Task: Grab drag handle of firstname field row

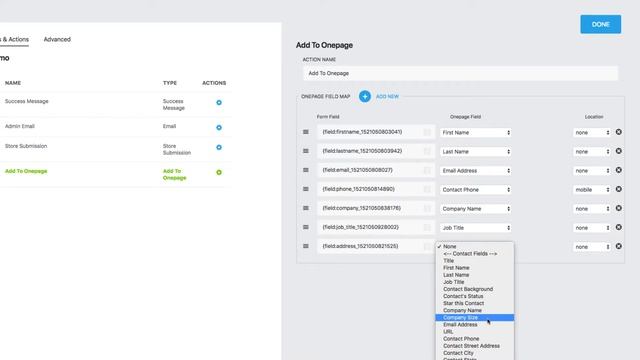Action: coord(306,132)
